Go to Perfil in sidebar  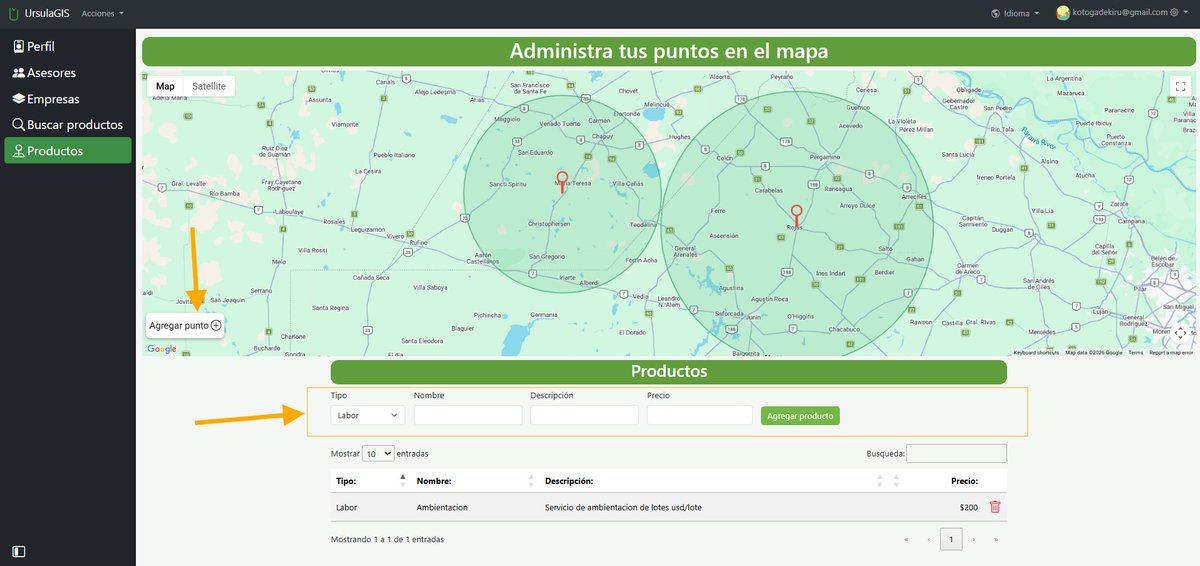68,47
